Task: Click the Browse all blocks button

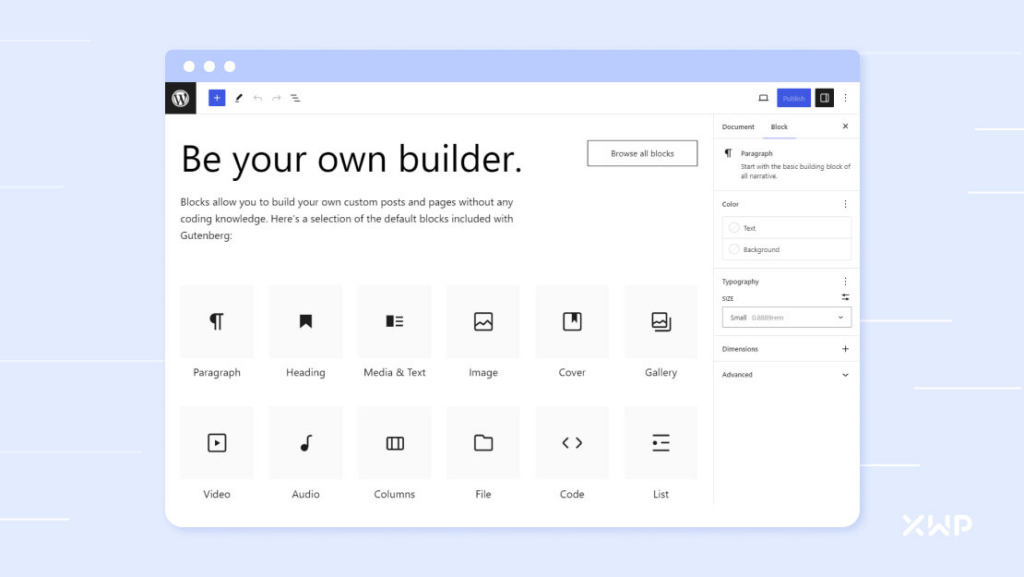Action: point(642,154)
